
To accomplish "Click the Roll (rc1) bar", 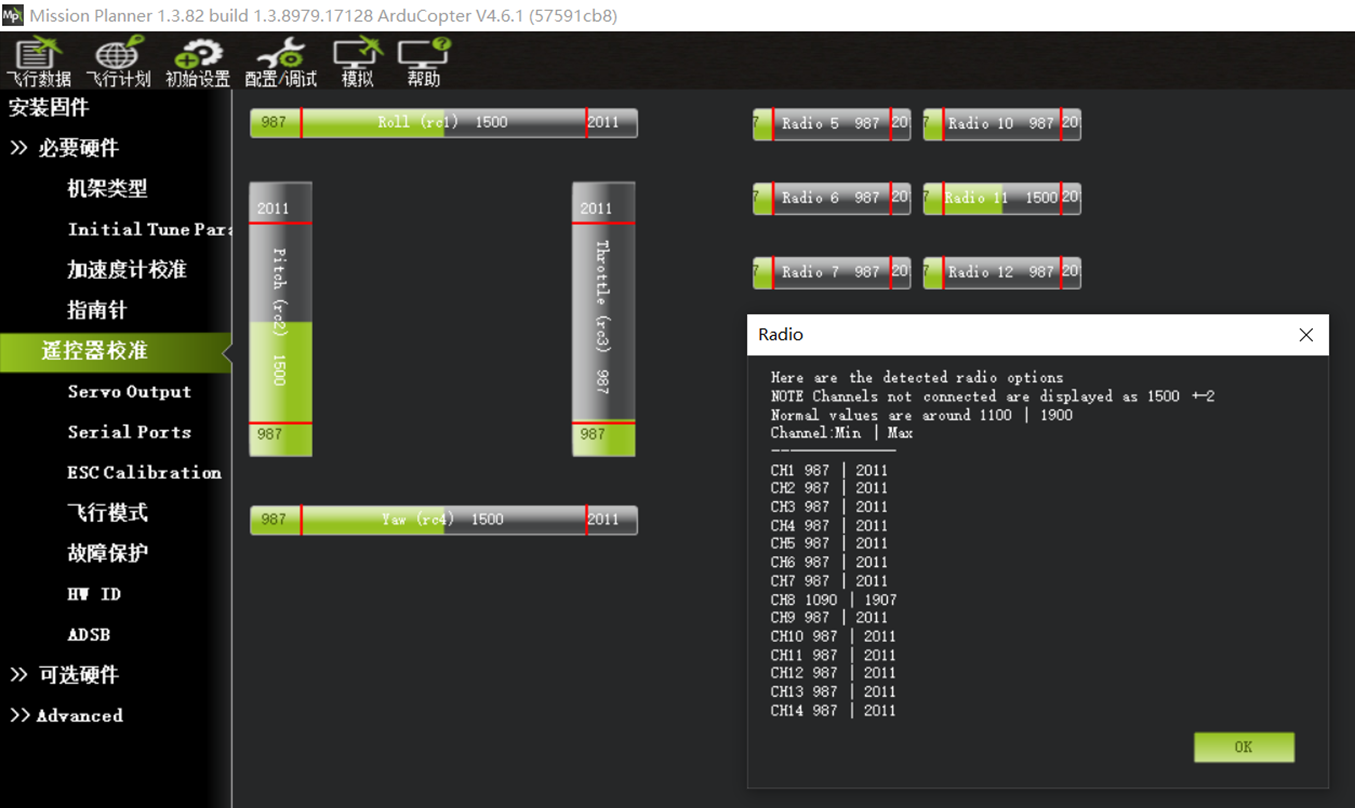I will click(443, 123).
